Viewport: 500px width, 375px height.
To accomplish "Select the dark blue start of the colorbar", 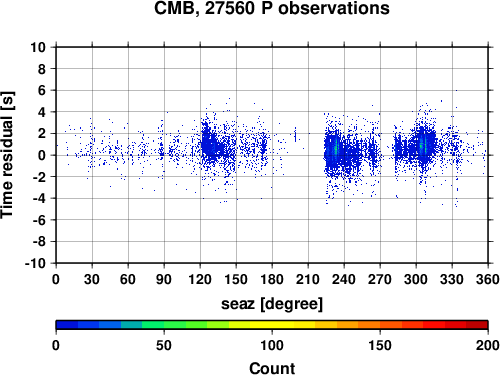I will [67, 325].
